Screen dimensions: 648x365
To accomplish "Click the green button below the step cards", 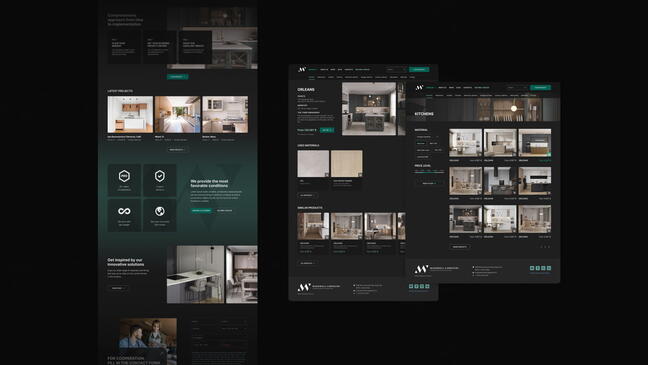I will pyautogui.click(x=177, y=76).
